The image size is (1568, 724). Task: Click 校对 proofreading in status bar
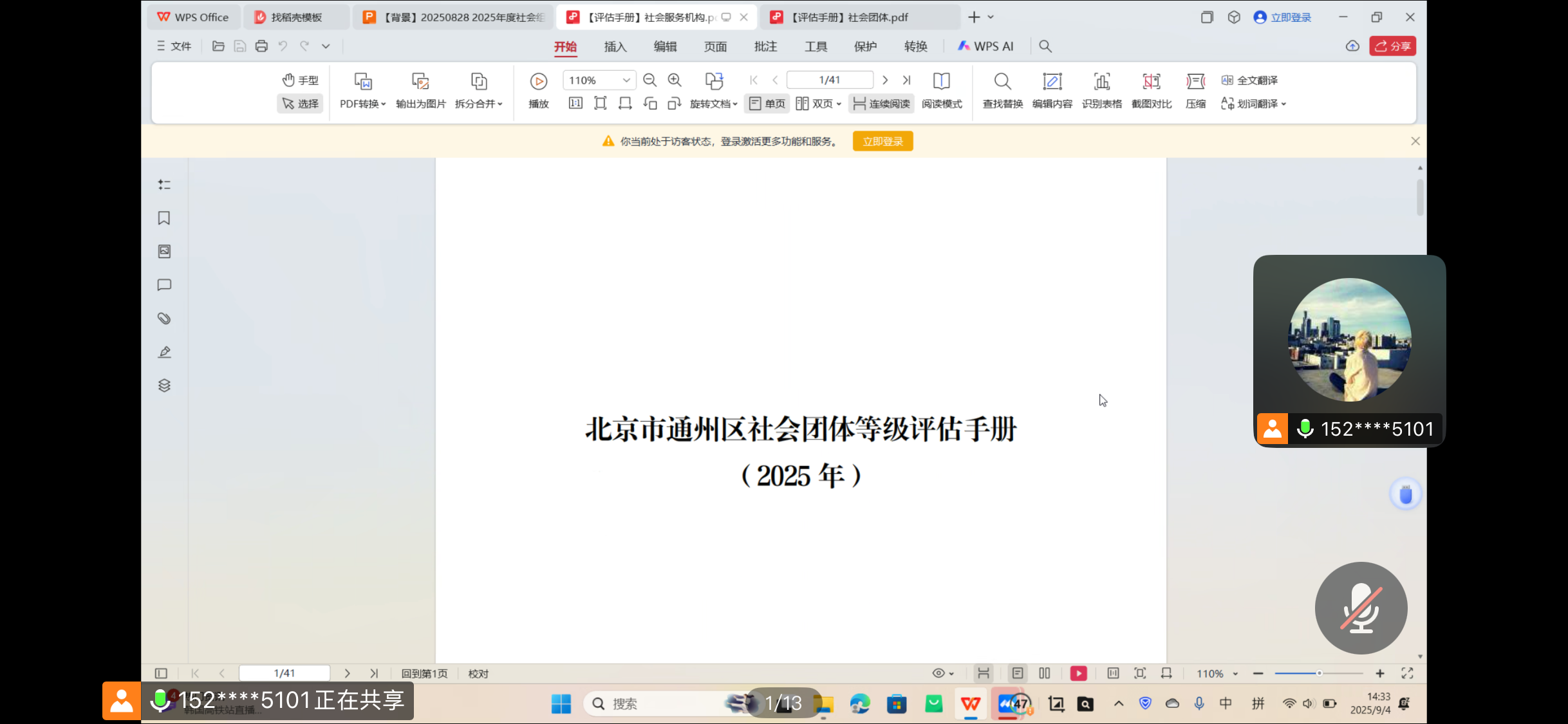tap(478, 674)
